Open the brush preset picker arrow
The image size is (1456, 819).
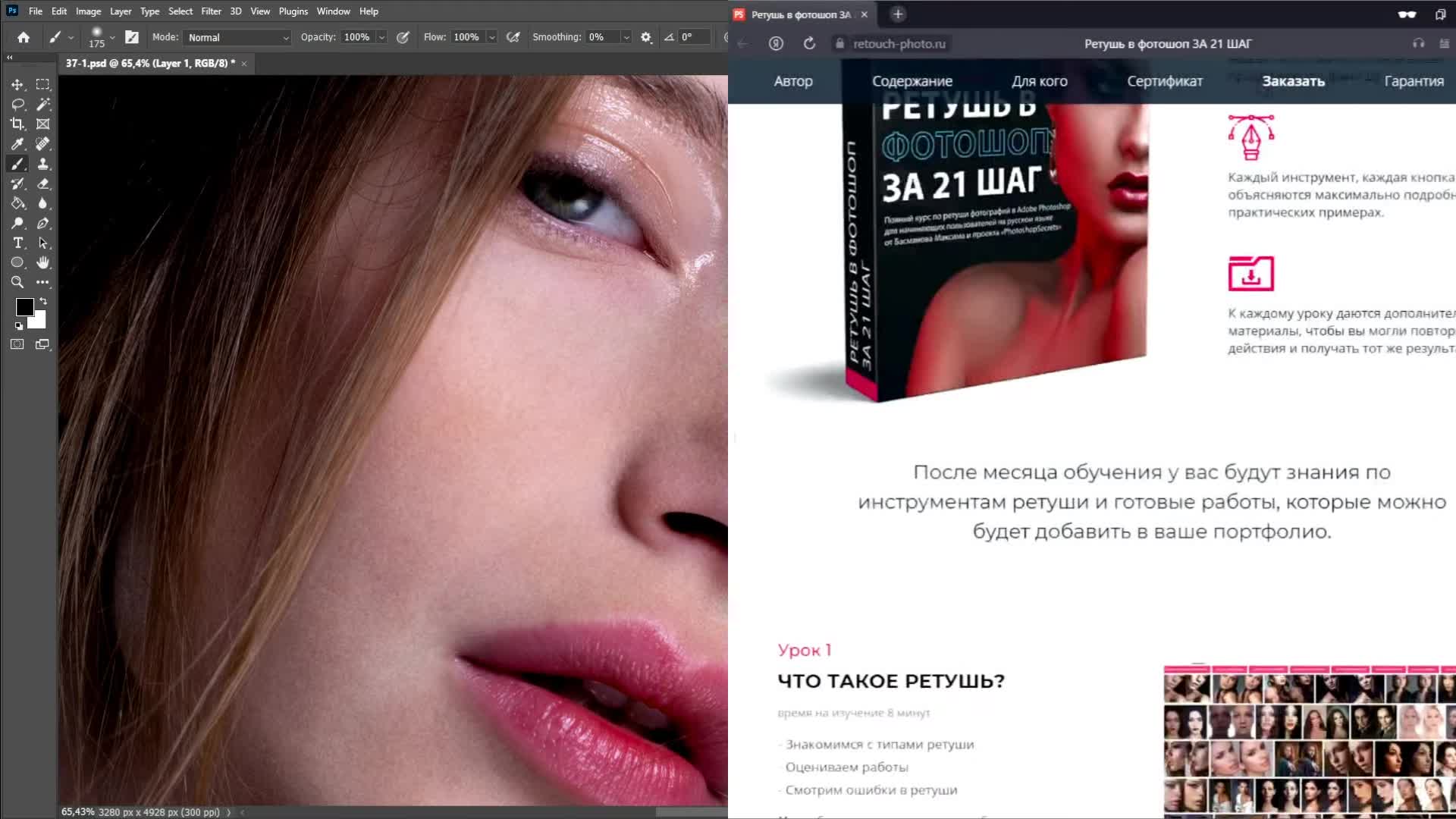[112, 37]
